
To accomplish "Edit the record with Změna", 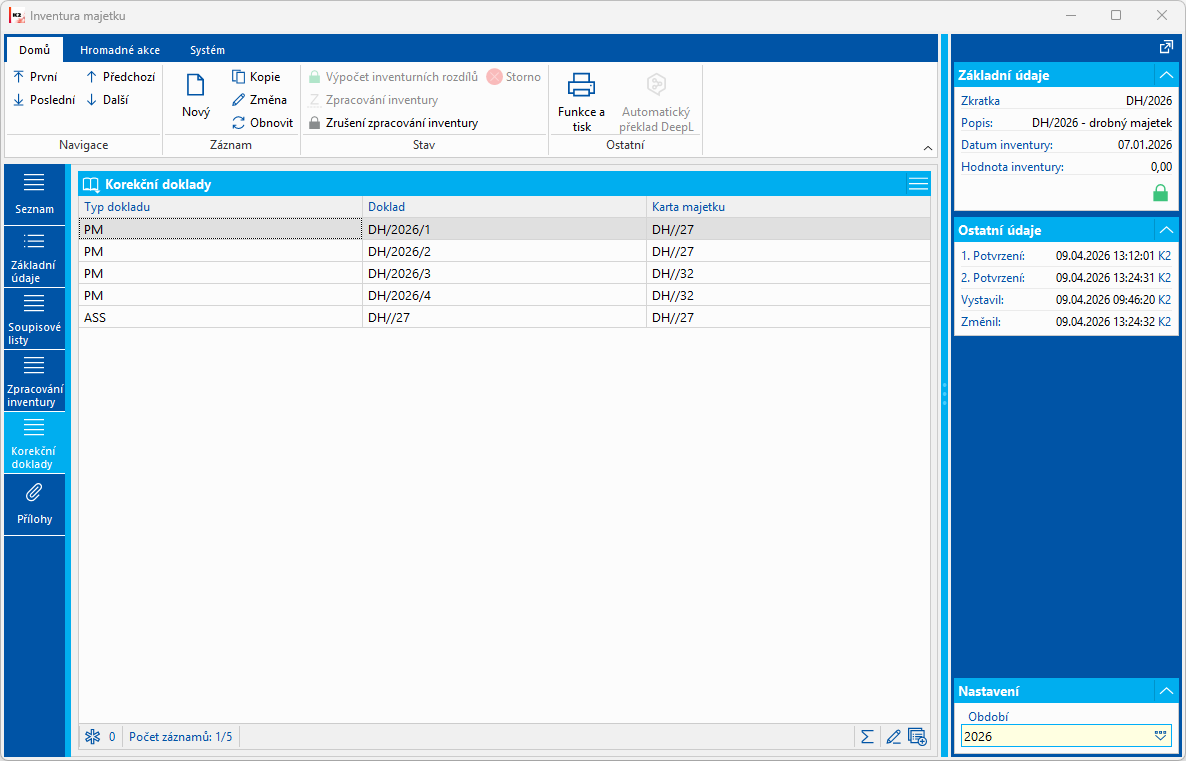I will click(x=259, y=100).
